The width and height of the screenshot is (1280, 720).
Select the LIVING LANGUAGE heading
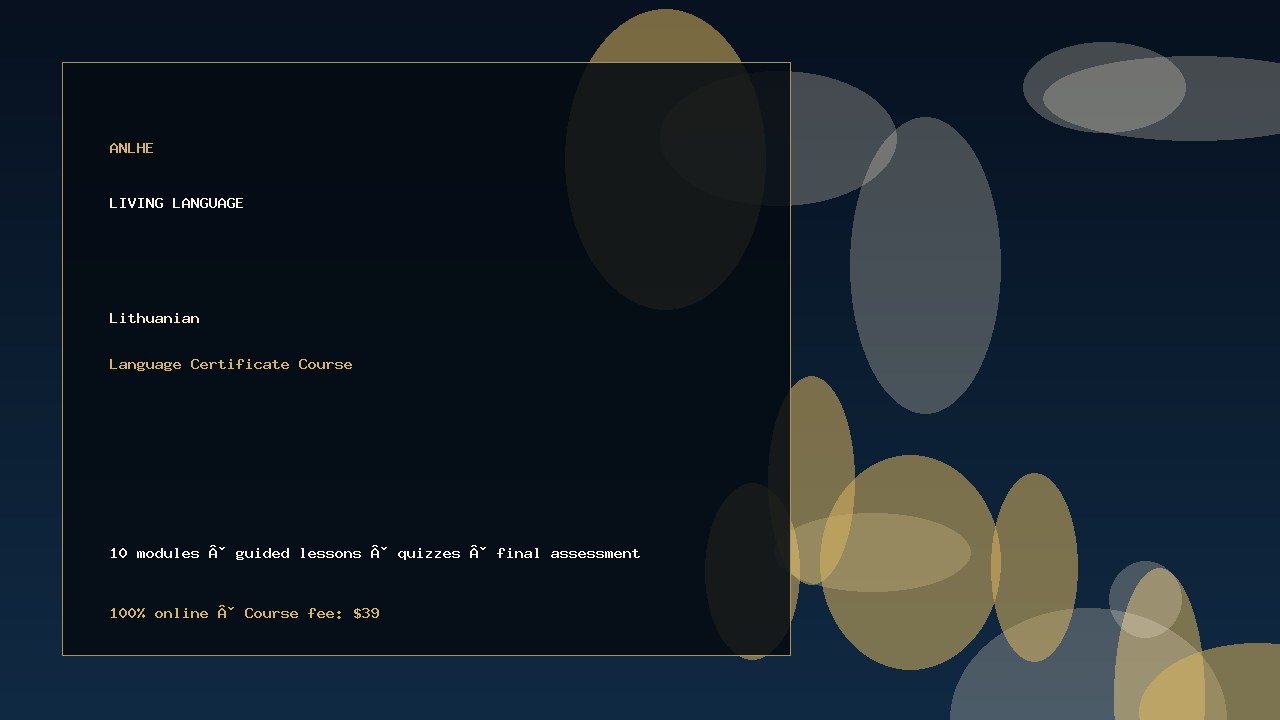(x=176, y=203)
